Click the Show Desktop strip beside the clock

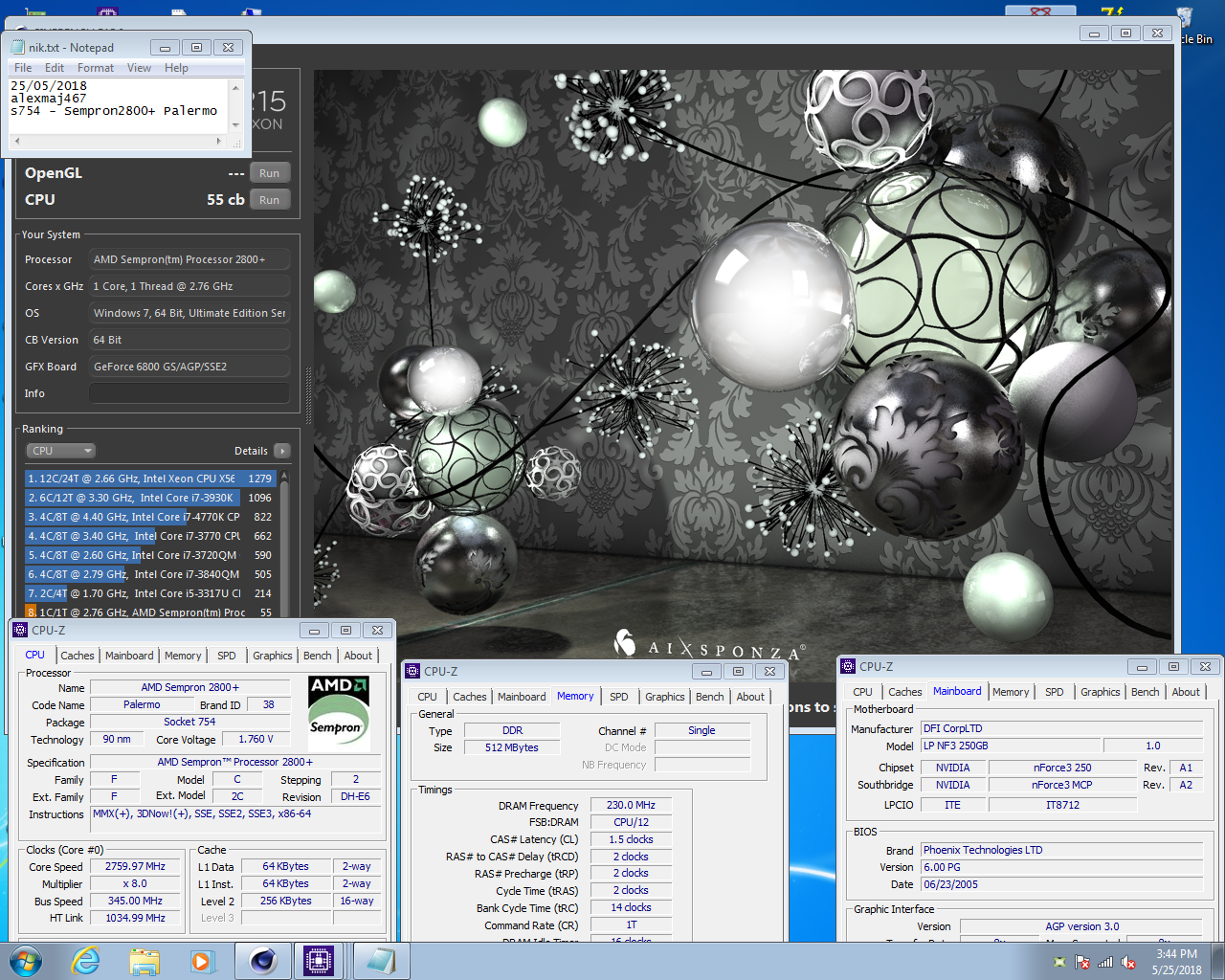[1217, 962]
